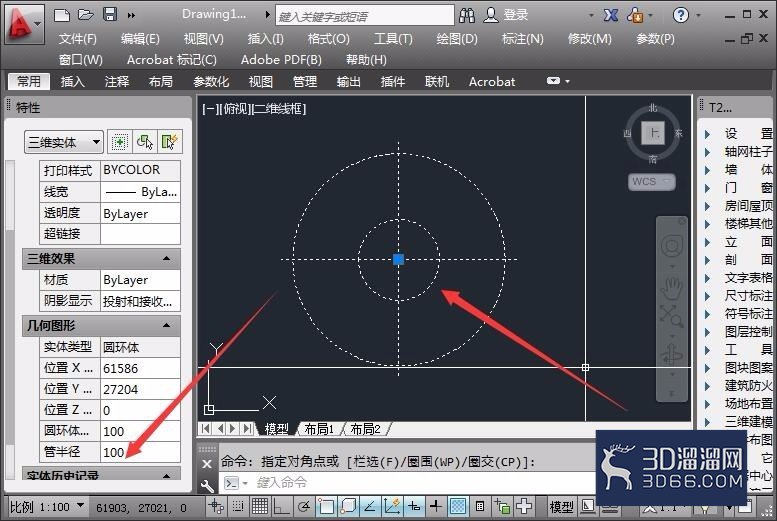Collapse the 实体历史记录 section

pos(167,476)
